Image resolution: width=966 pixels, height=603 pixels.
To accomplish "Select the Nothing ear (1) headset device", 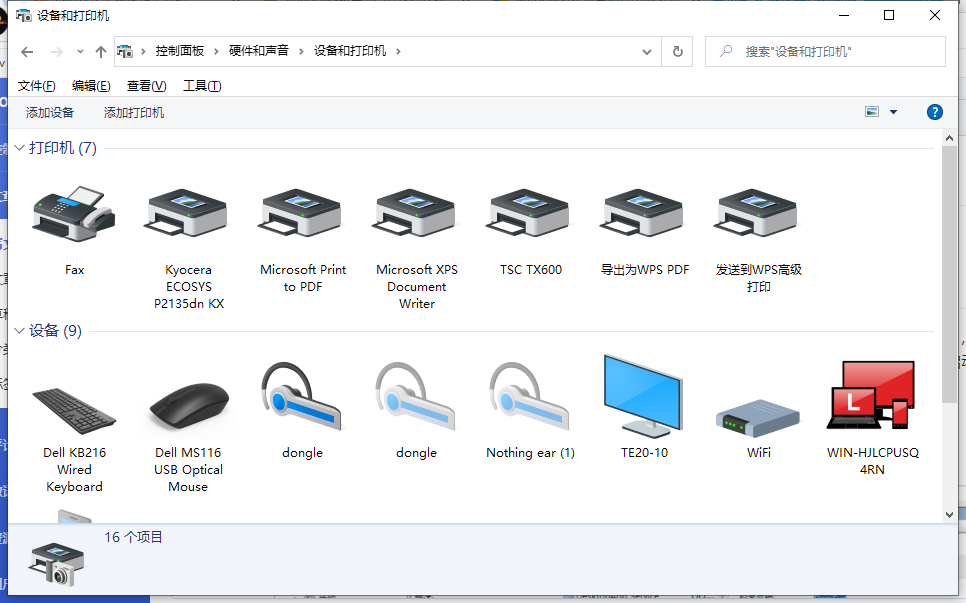I will (x=530, y=397).
